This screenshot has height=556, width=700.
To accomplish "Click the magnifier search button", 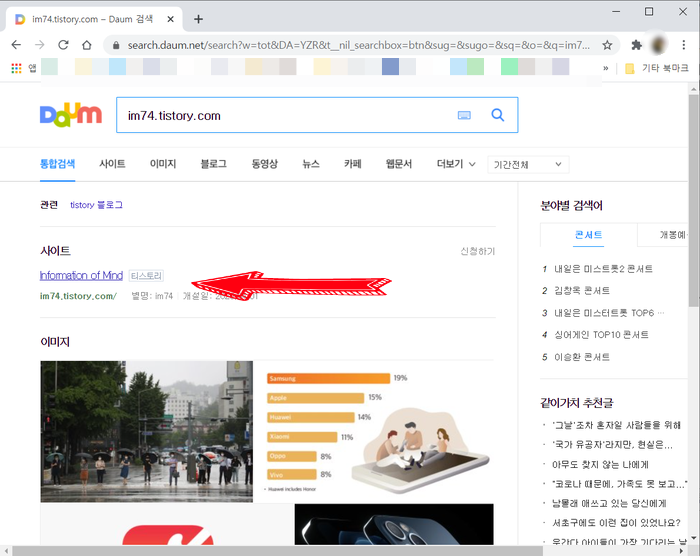I will click(498, 115).
